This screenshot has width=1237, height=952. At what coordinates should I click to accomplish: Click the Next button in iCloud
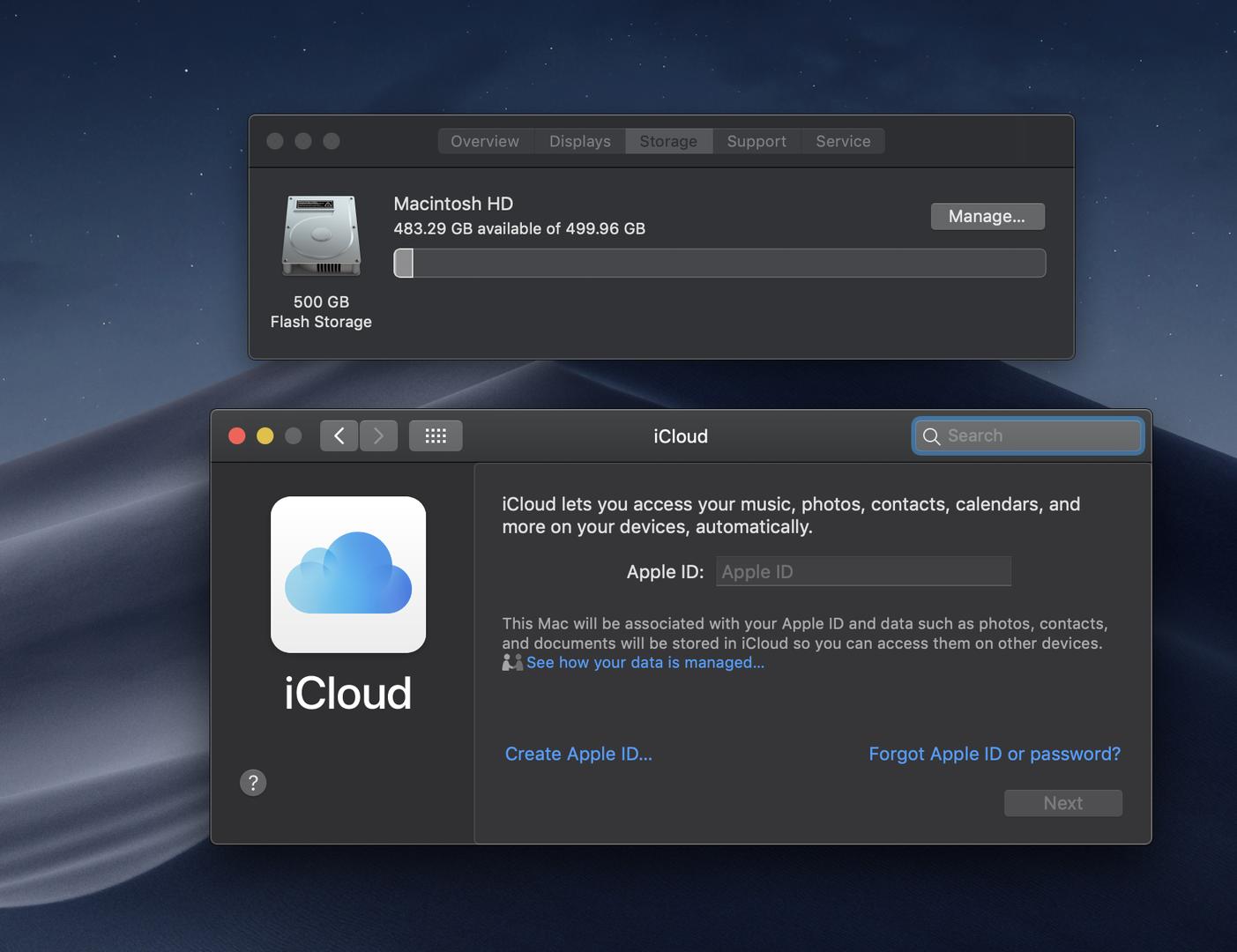[x=1063, y=803]
